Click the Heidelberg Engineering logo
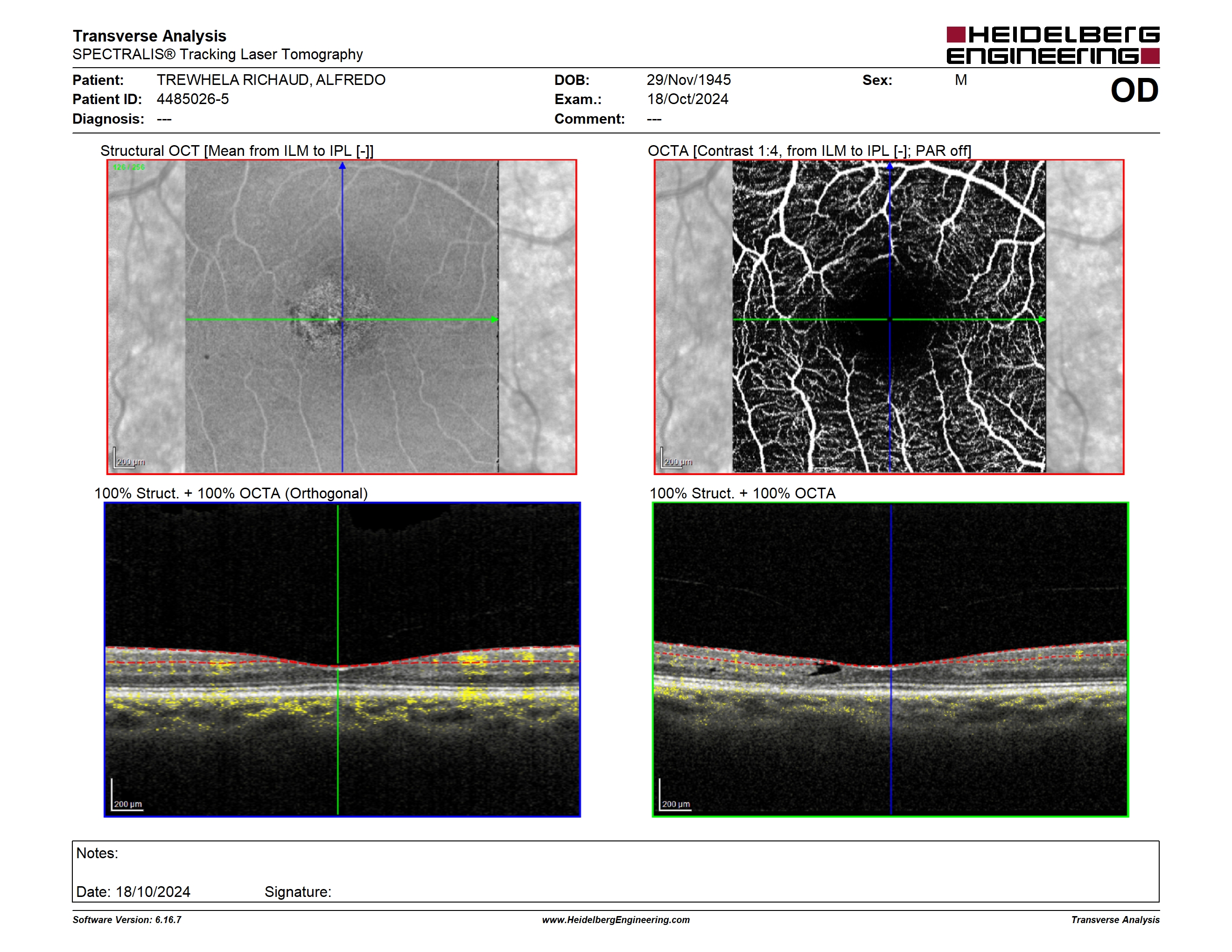The height and width of the screenshot is (952, 1232). (x=1053, y=45)
